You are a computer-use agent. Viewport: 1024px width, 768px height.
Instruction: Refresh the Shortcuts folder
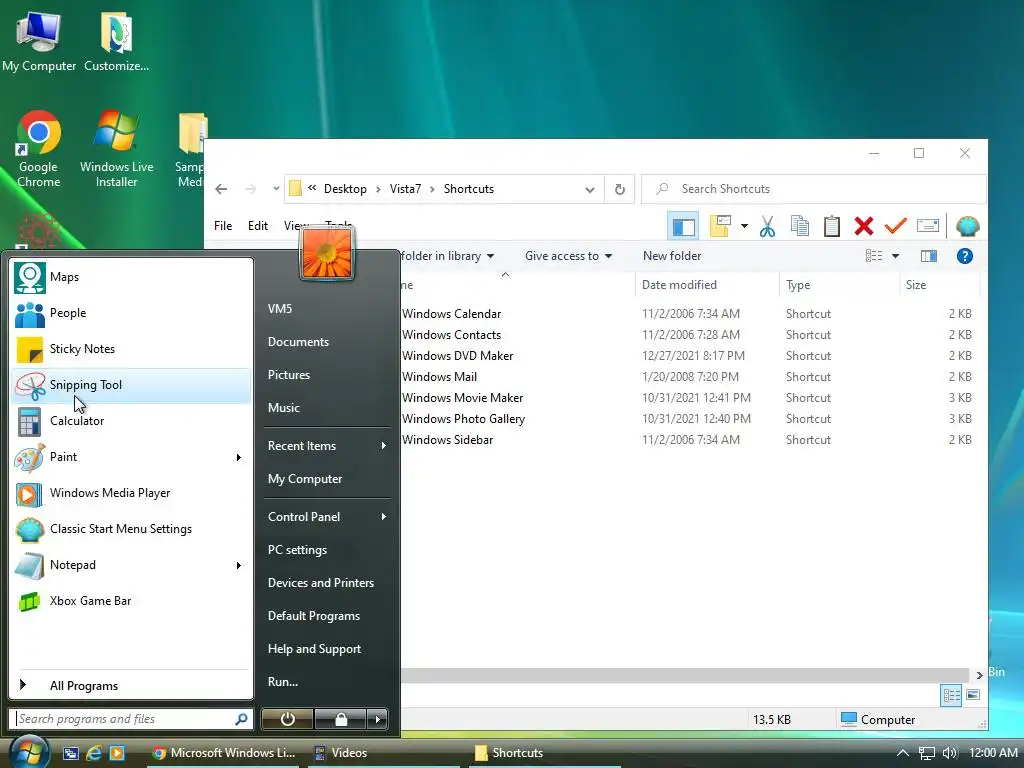[x=619, y=189]
